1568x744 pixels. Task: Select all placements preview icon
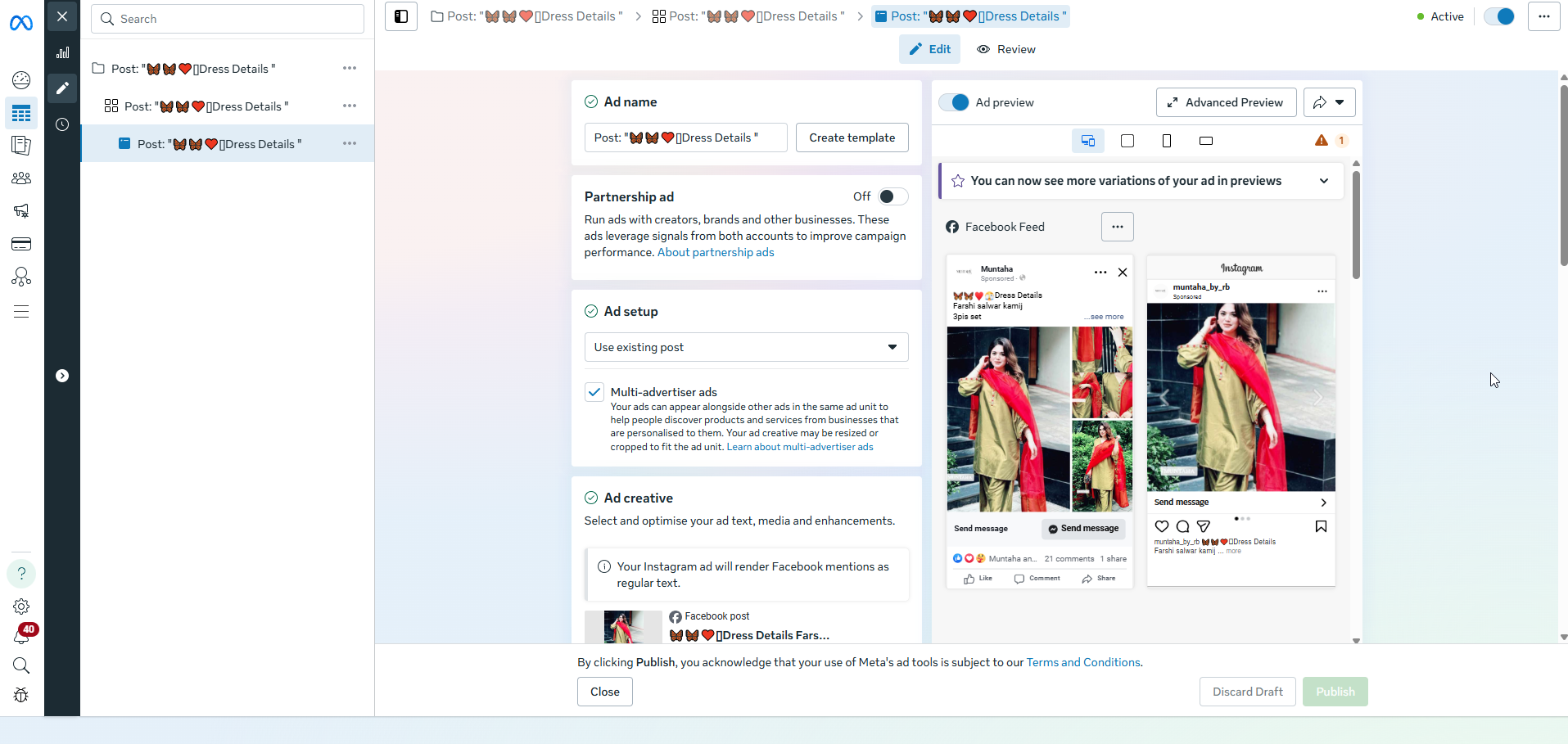click(1088, 141)
